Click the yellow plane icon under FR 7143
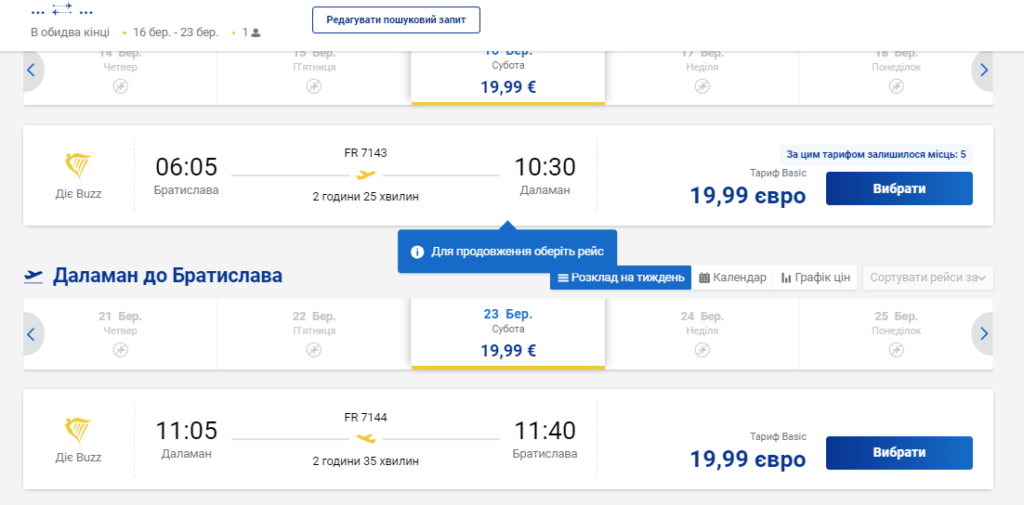The image size is (1024, 505). [366, 175]
